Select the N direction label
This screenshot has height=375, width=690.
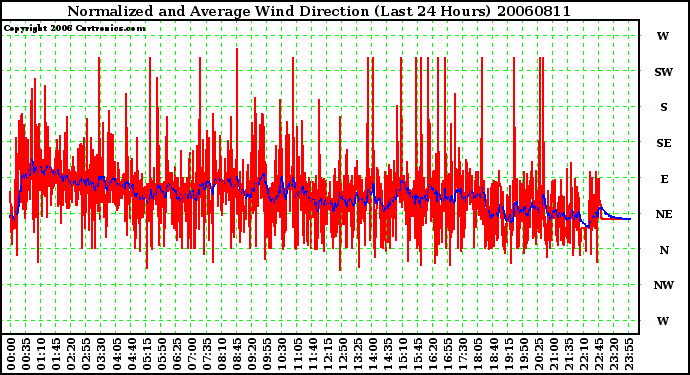(664, 250)
